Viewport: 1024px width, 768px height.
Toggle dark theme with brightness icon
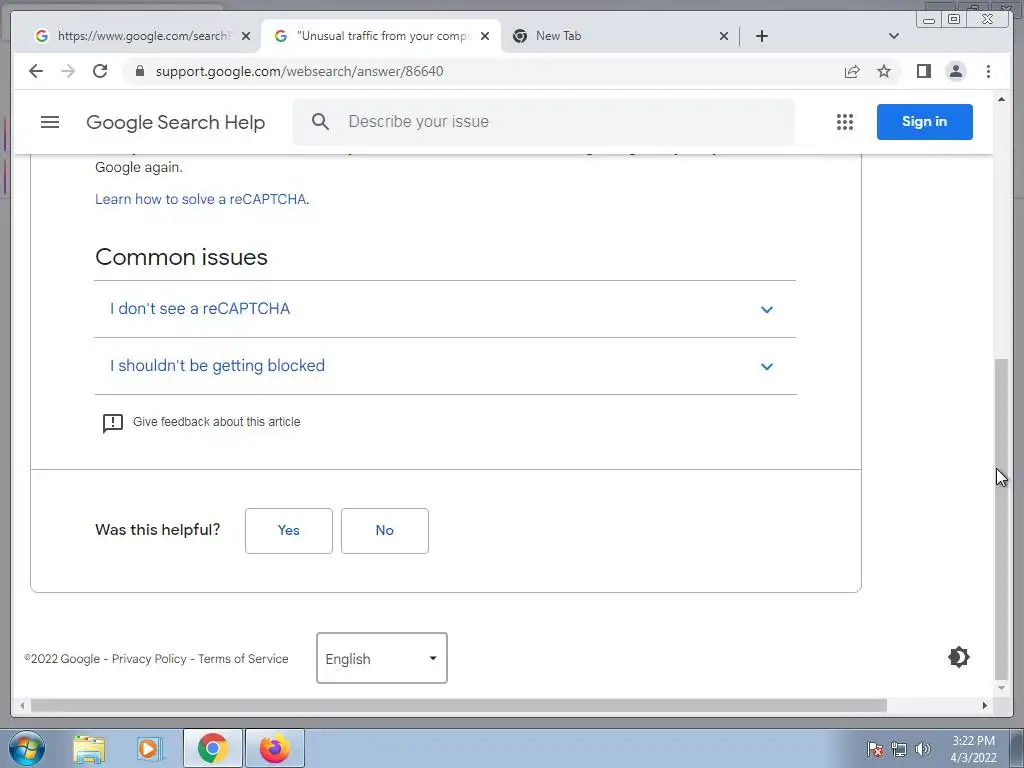point(959,657)
